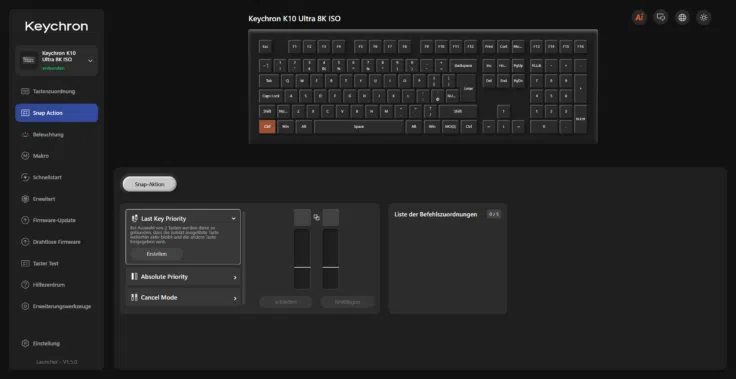This screenshot has width=736, height=379.
Task: Select the Space bar key
Action: [x=359, y=127]
